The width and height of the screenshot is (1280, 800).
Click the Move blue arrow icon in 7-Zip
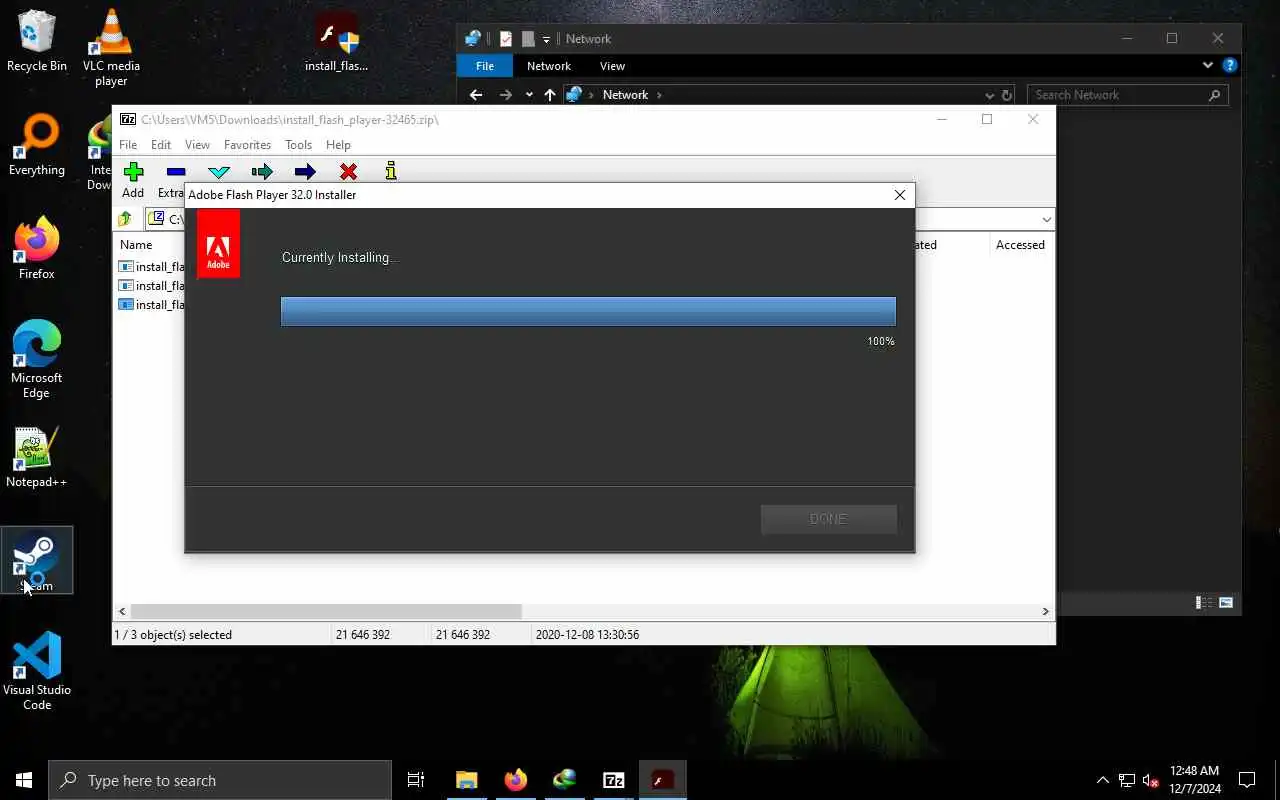click(305, 172)
